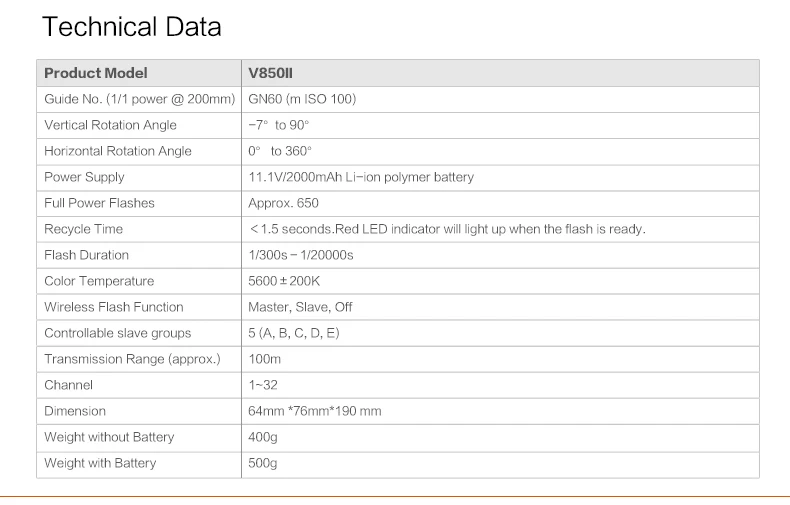Click the 100m transmission range value
790x505 pixels.
point(265,359)
